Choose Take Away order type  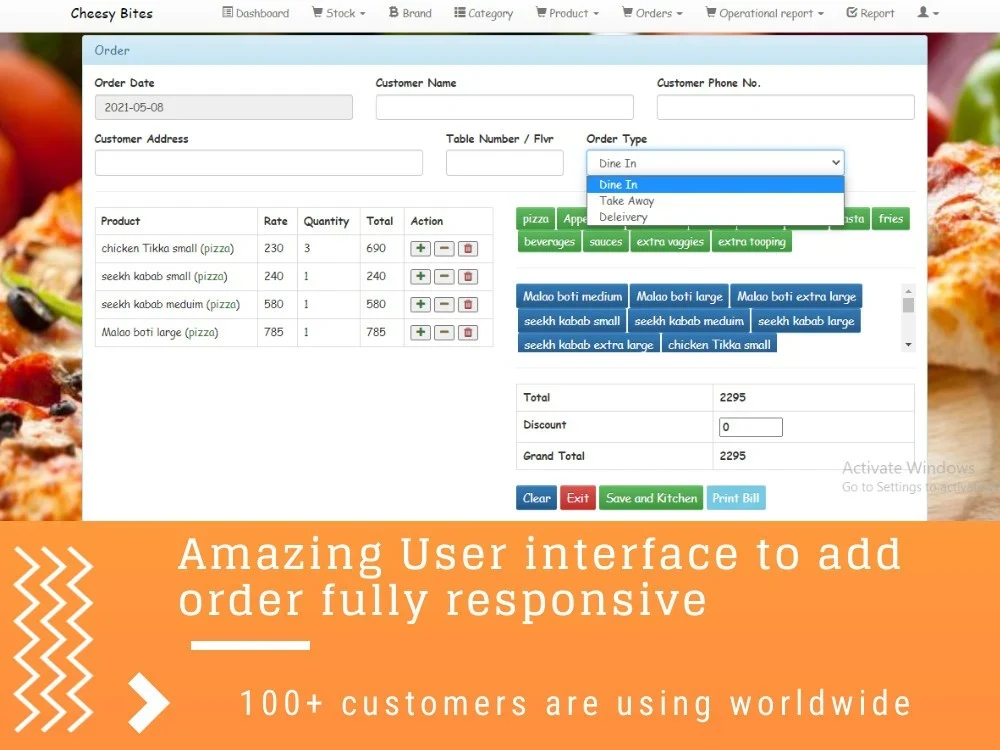(x=715, y=201)
